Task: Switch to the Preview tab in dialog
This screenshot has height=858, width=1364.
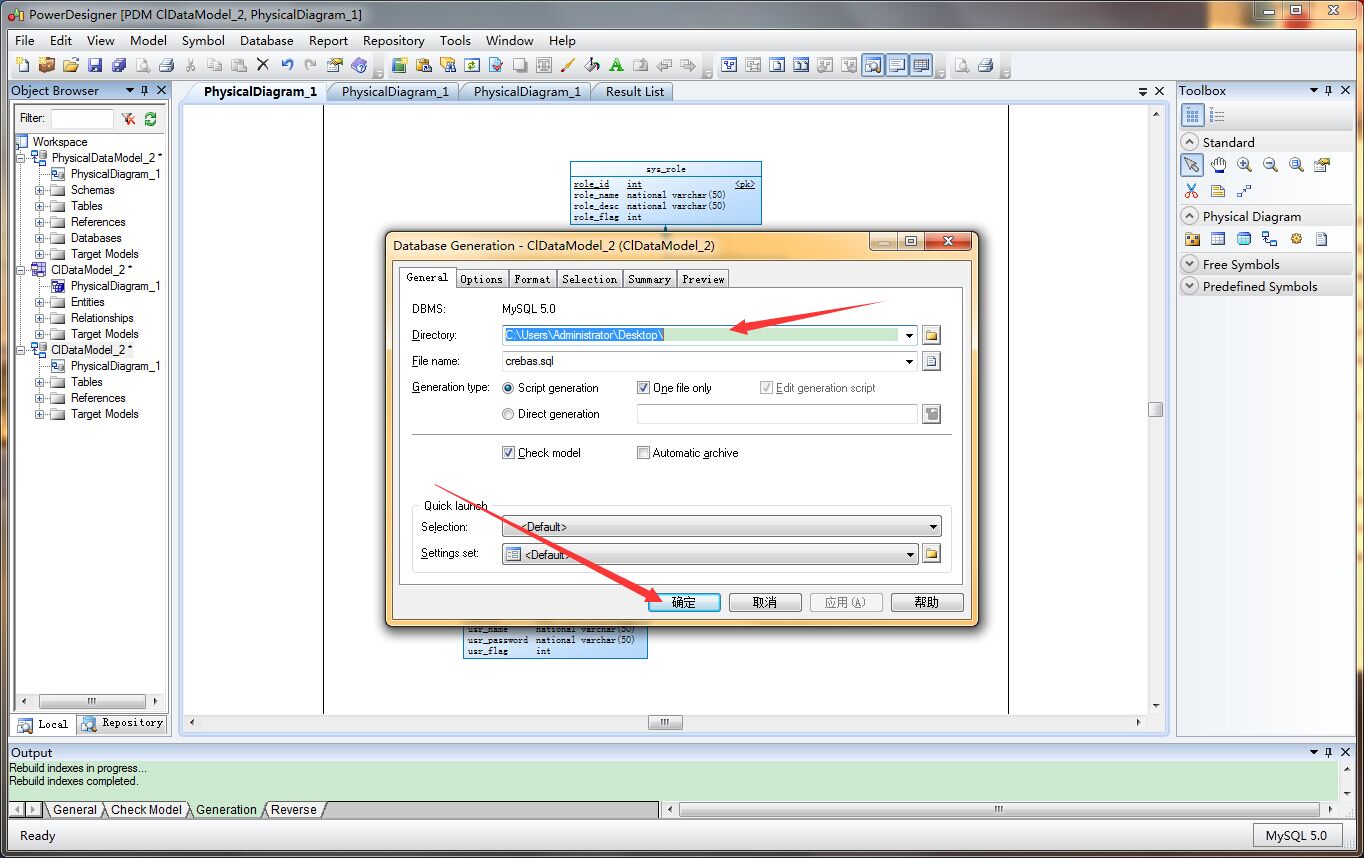Action: coord(703,279)
